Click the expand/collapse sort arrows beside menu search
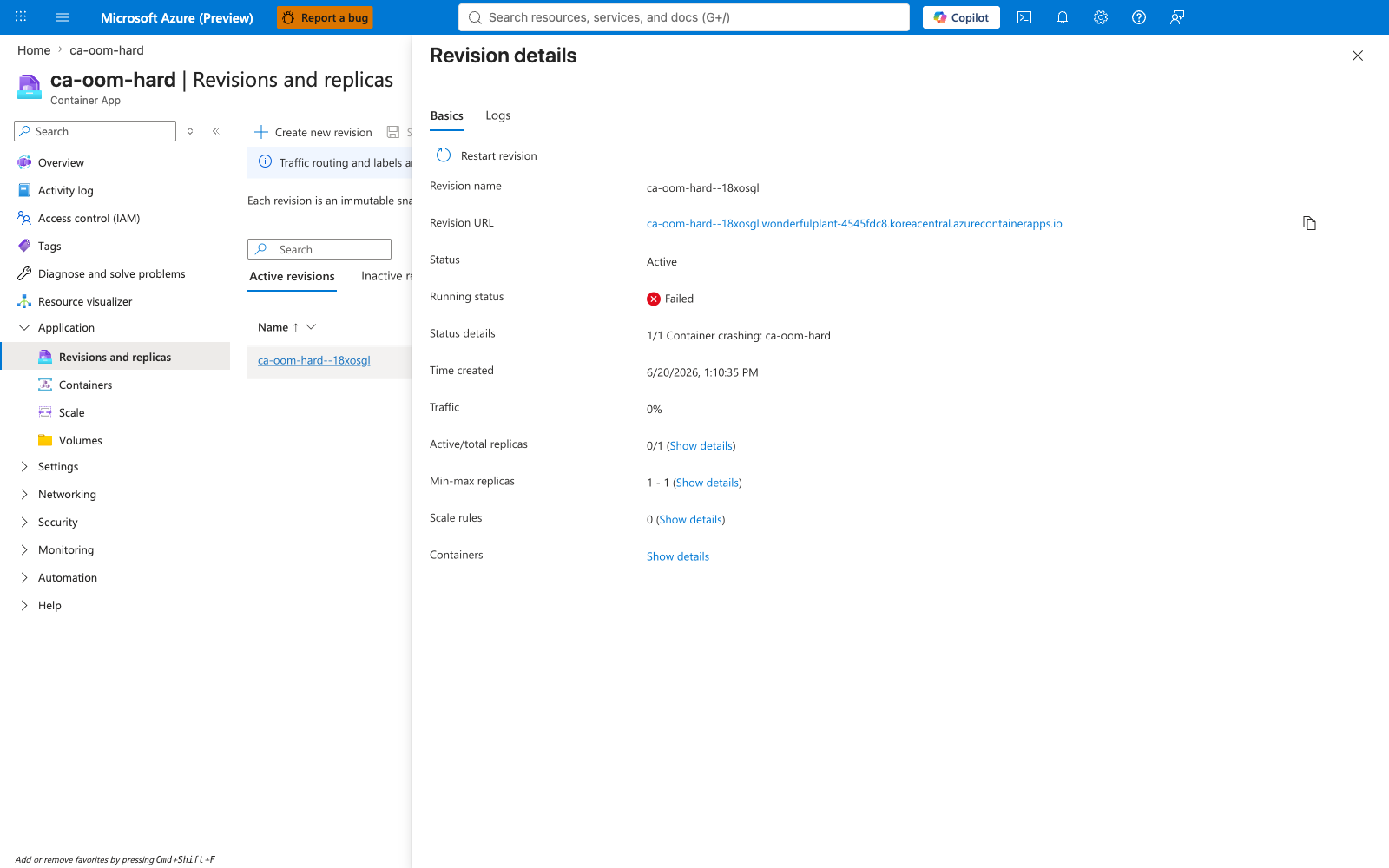The width and height of the screenshot is (1389, 868). coord(190,131)
